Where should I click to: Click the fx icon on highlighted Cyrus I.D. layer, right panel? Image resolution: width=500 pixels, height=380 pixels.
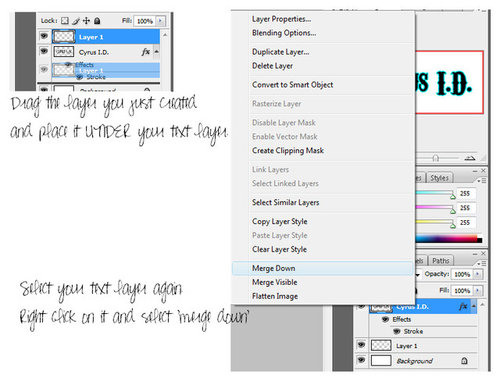[463, 306]
